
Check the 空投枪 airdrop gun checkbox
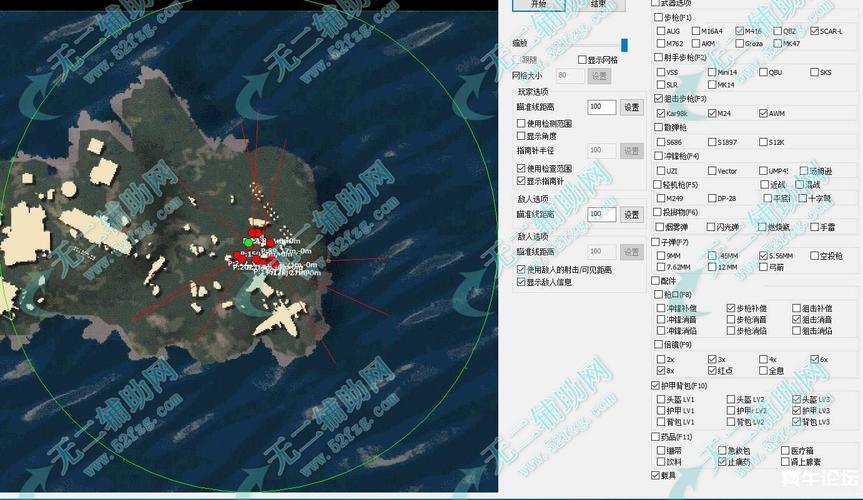point(814,256)
